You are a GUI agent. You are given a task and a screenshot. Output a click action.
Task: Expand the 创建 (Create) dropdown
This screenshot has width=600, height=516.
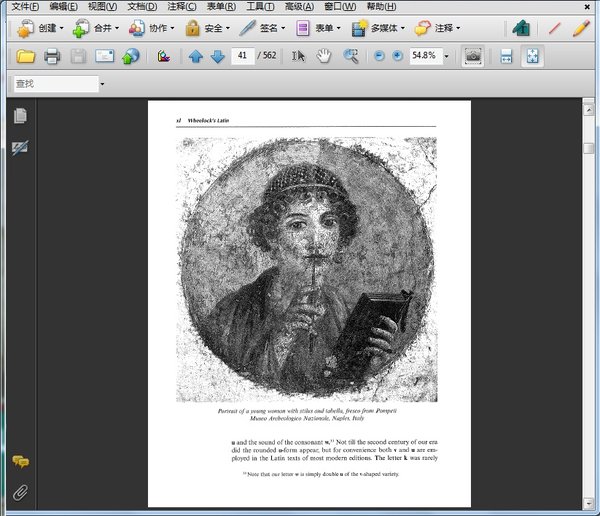(x=63, y=28)
